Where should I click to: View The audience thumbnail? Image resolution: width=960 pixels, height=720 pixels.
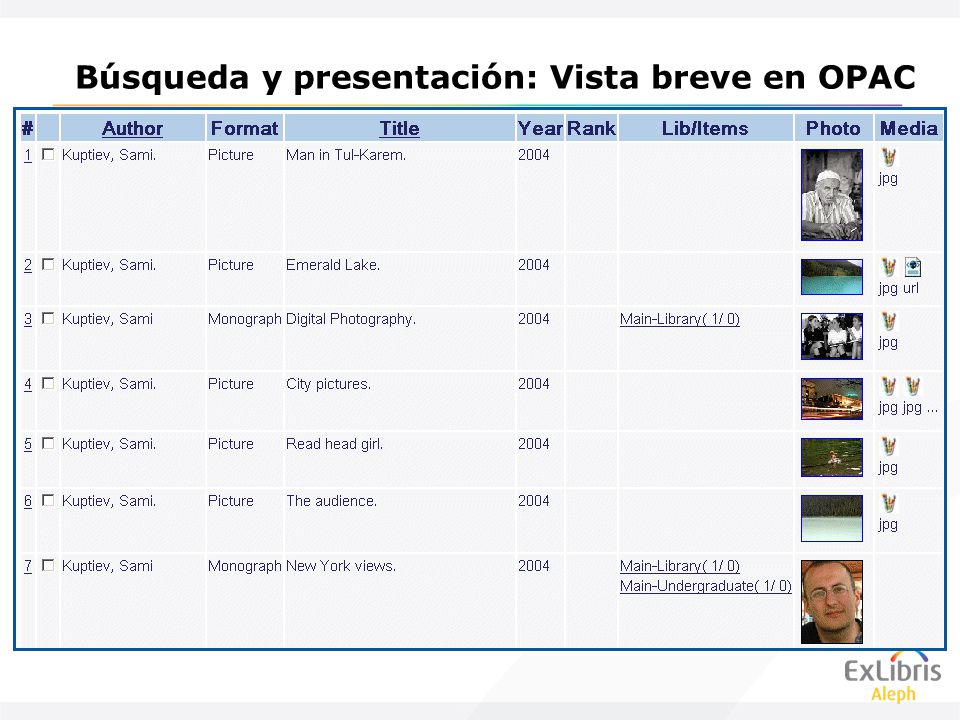click(832, 518)
